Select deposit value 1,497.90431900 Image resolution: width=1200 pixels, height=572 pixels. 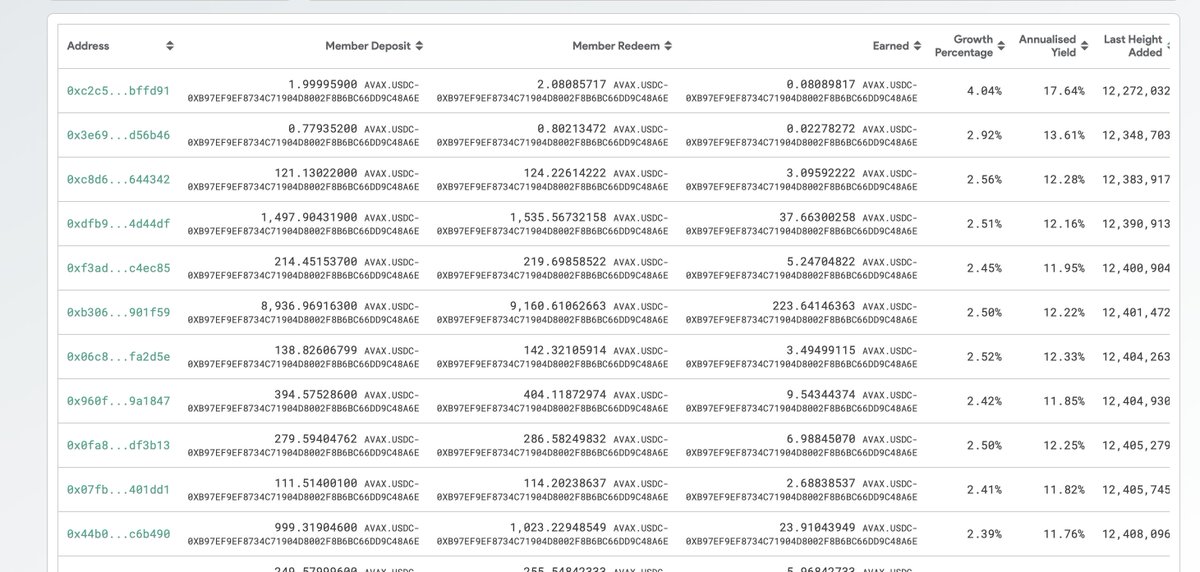(x=309, y=217)
